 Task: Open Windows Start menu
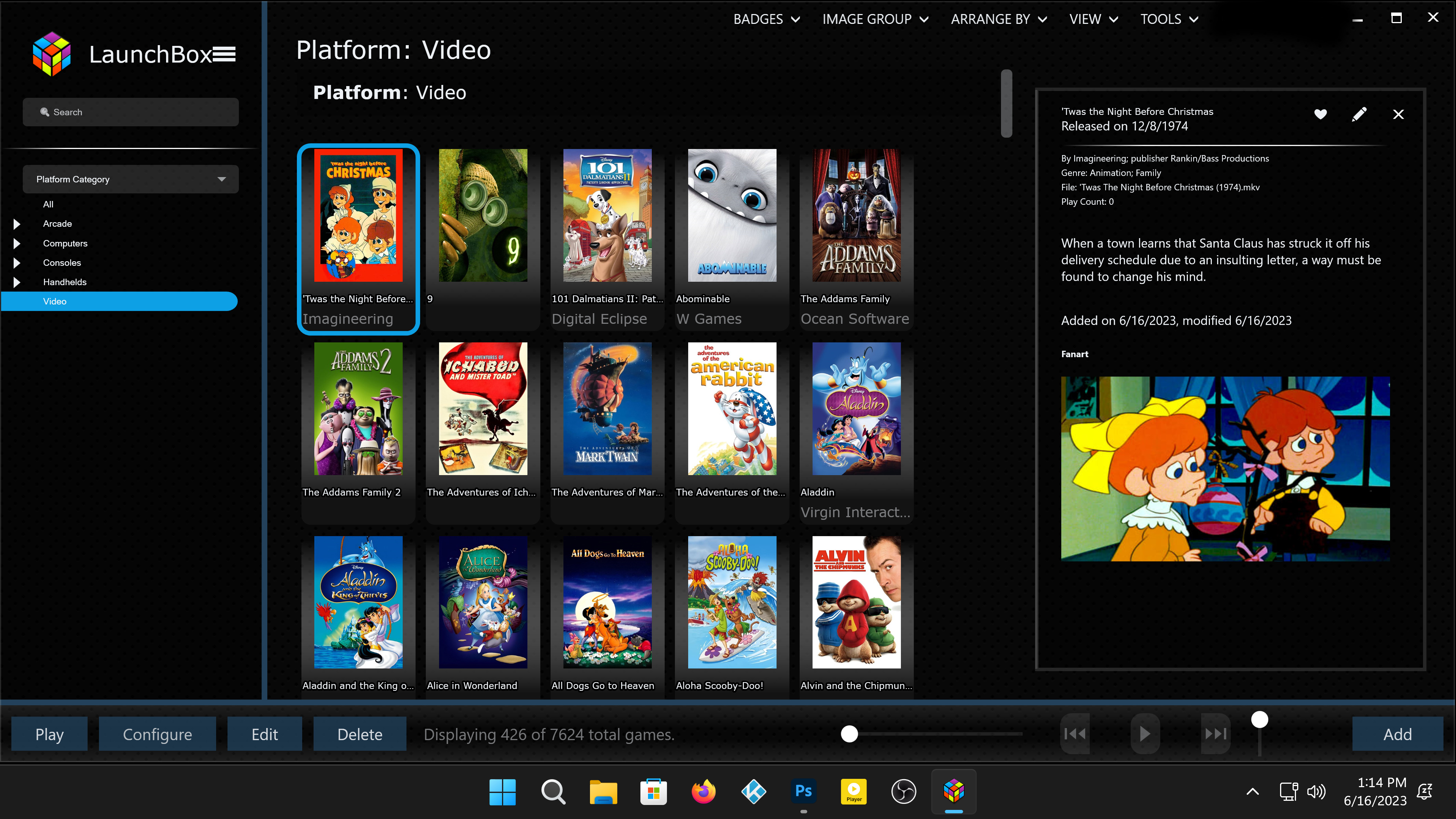click(502, 792)
